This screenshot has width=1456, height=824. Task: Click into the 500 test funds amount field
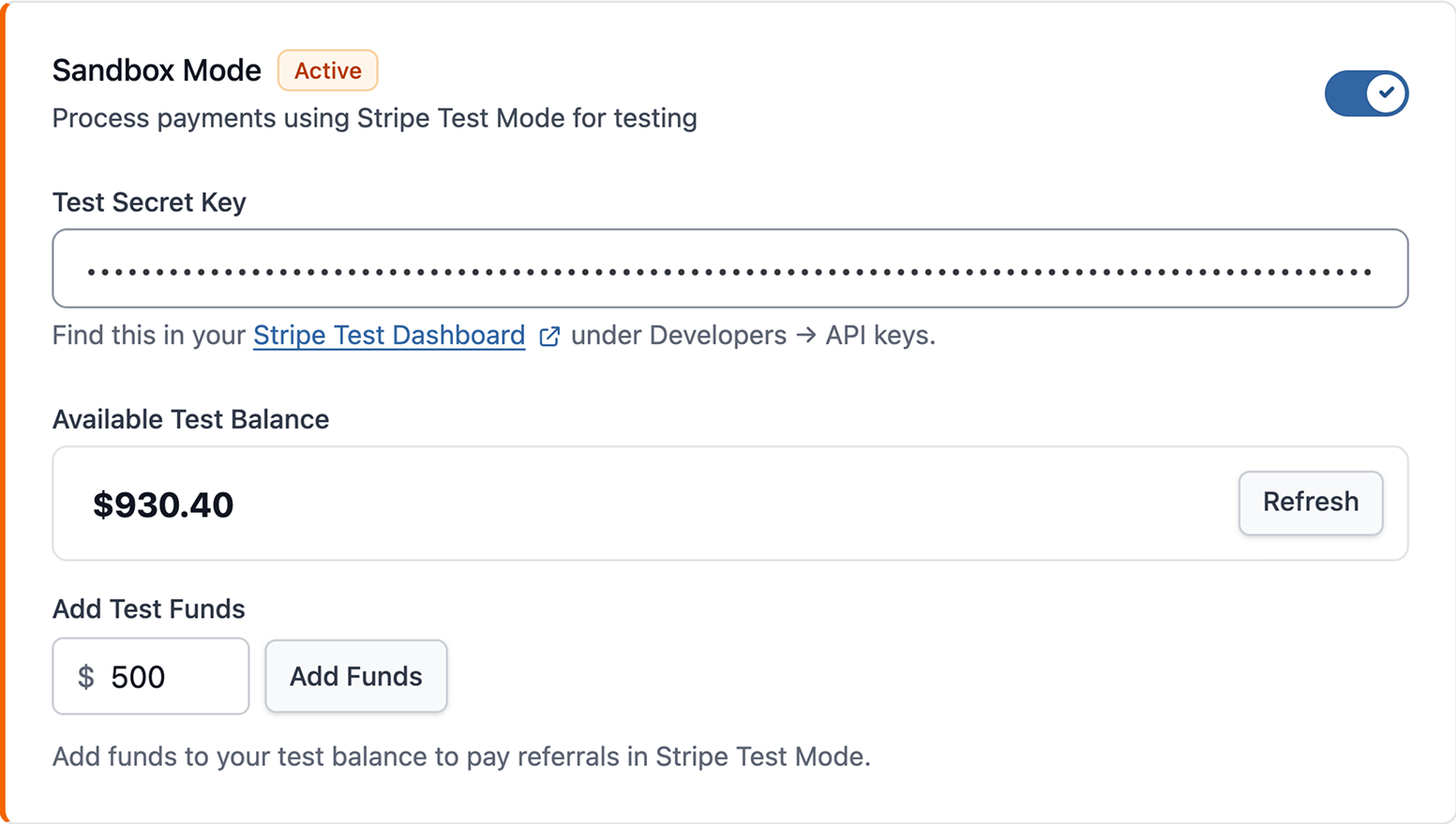169,677
